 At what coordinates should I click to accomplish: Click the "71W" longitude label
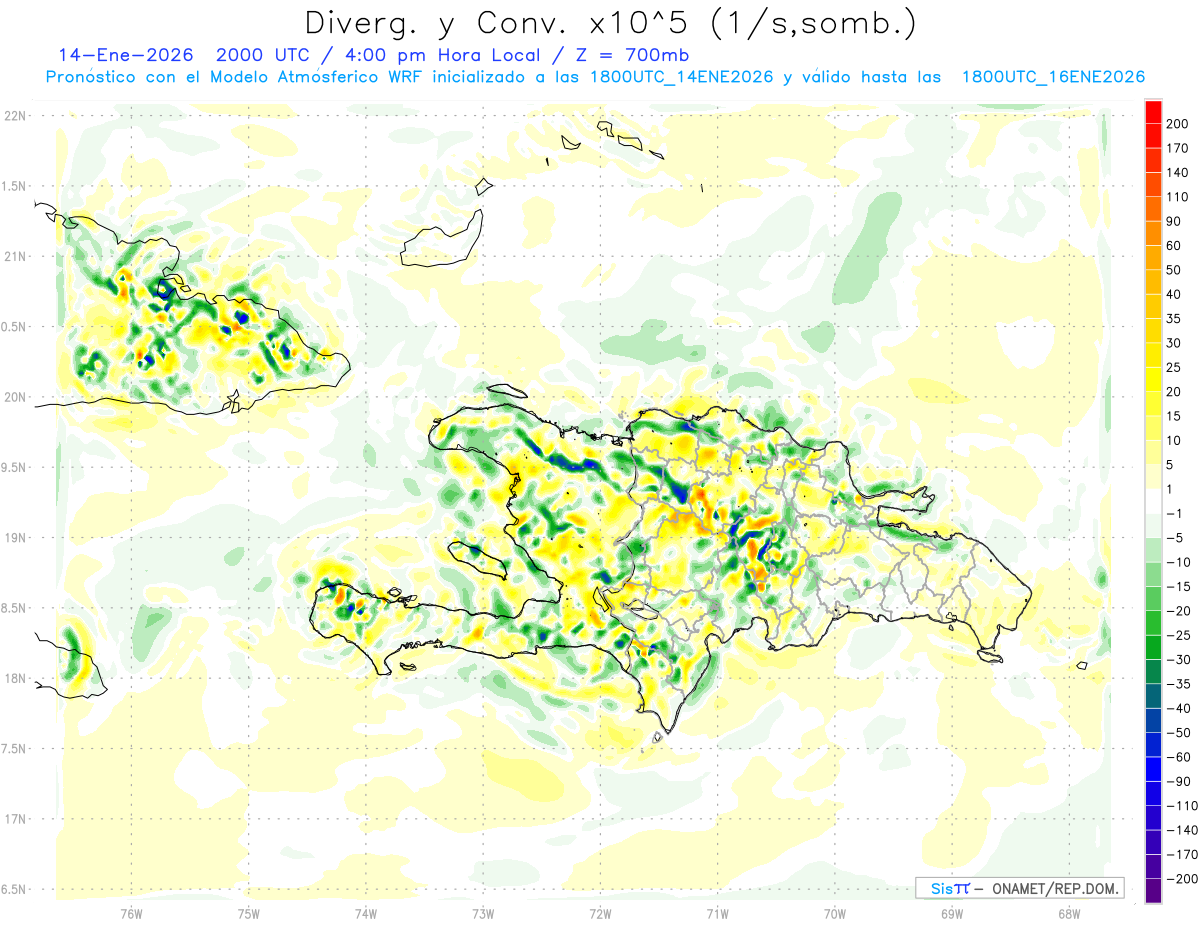coord(717,914)
